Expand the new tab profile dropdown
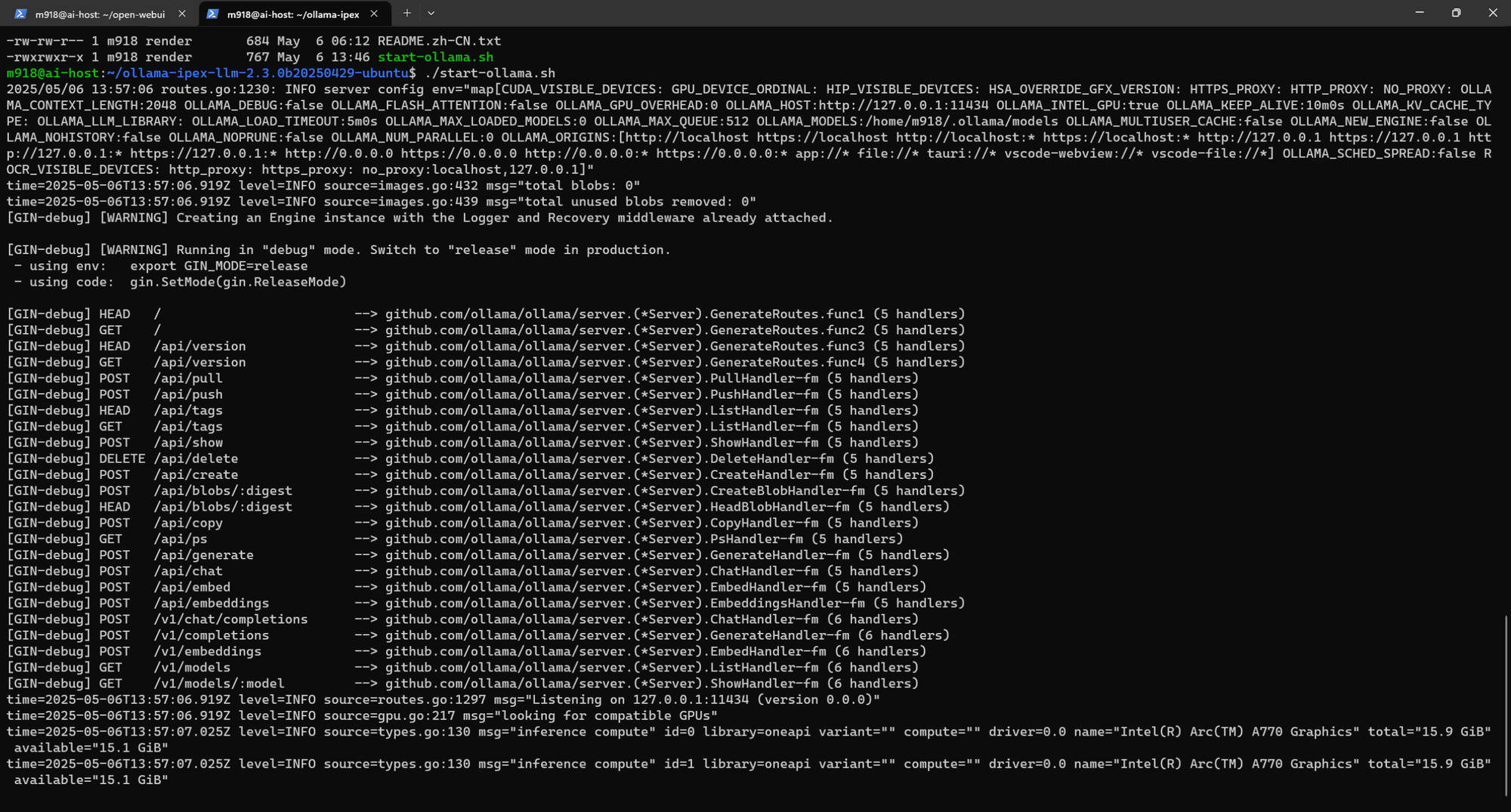 pyautogui.click(x=431, y=13)
